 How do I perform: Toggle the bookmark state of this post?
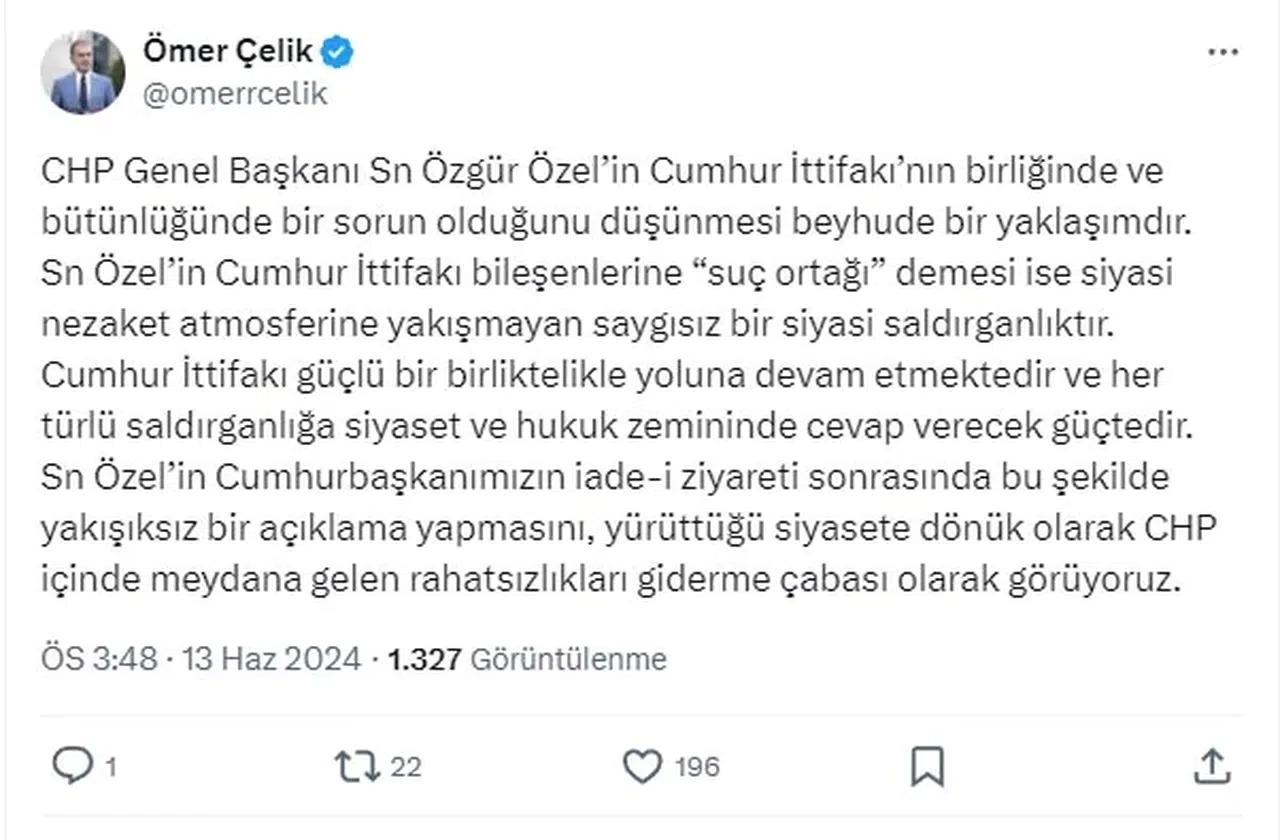(x=928, y=767)
